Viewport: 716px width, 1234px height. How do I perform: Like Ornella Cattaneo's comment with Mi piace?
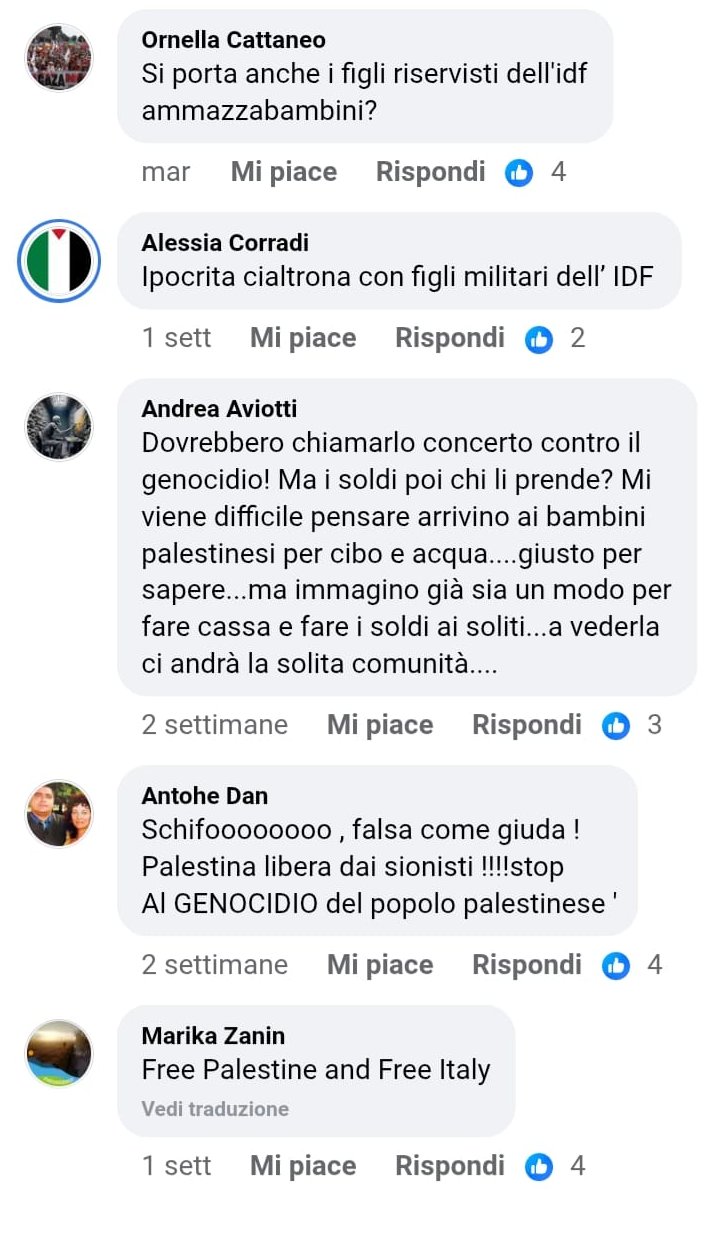[284, 172]
